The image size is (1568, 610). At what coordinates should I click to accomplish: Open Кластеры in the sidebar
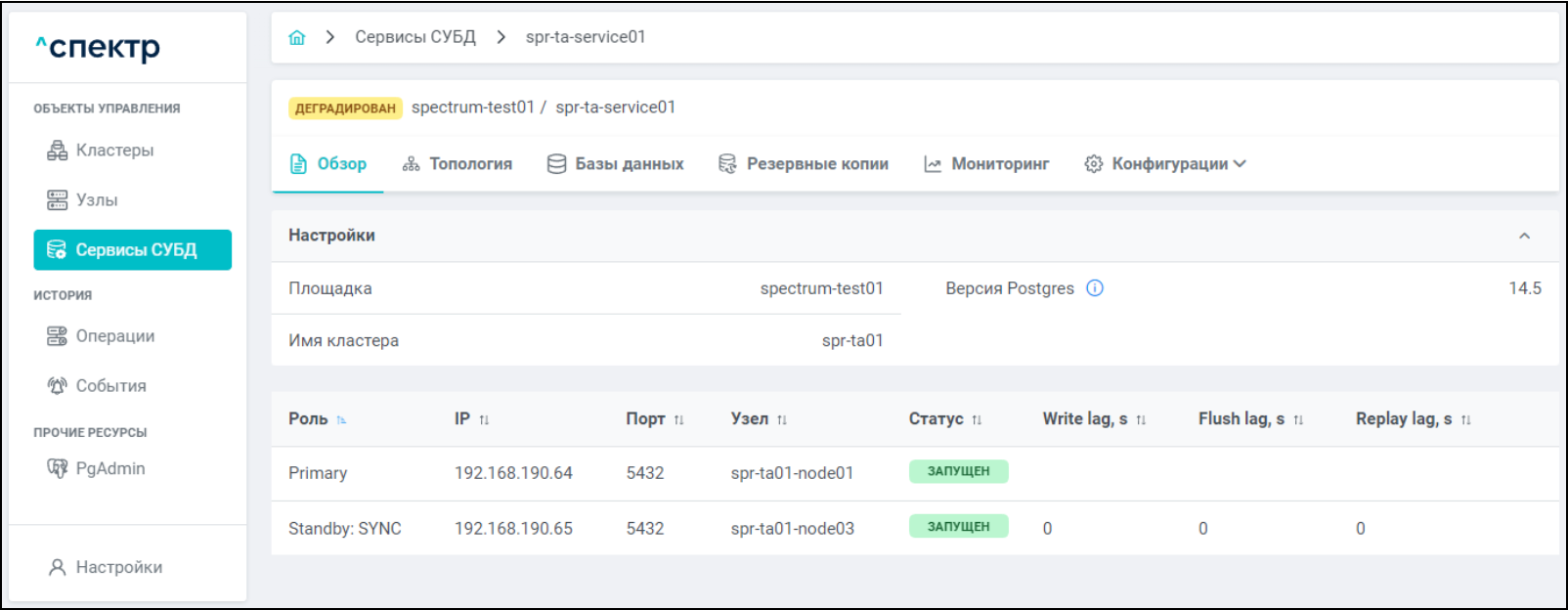(114, 151)
